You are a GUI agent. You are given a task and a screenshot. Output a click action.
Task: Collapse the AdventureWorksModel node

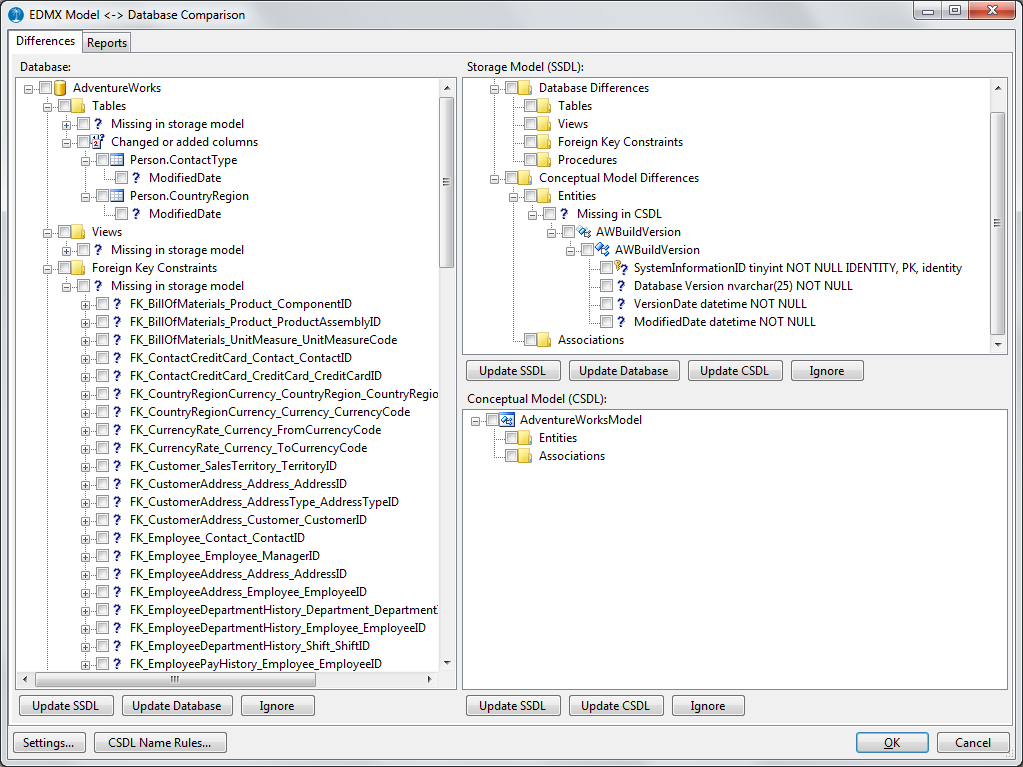pos(476,421)
